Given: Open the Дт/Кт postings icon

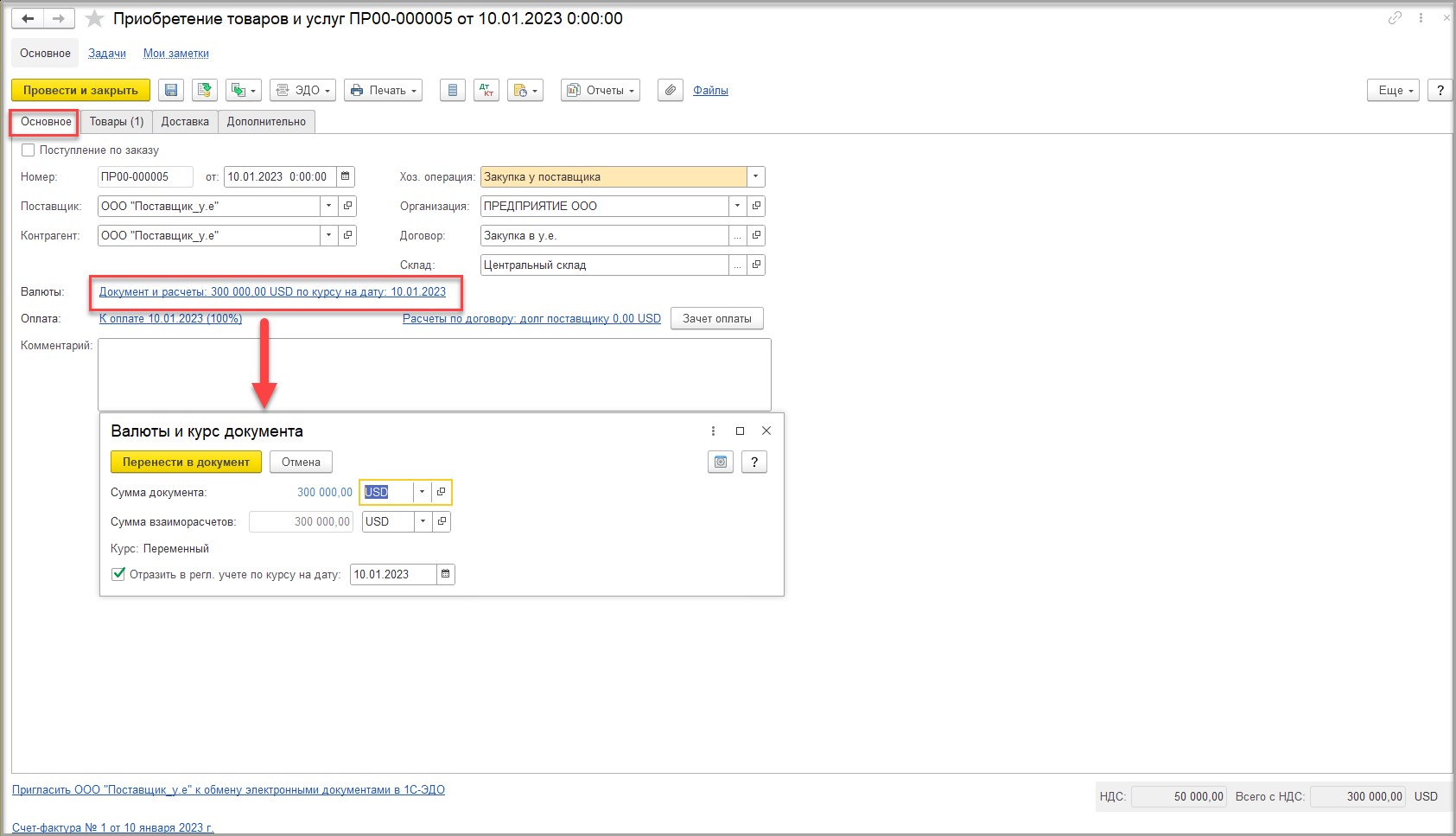Looking at the screenshot, I should pyautogui.click(x=486, y=91).
